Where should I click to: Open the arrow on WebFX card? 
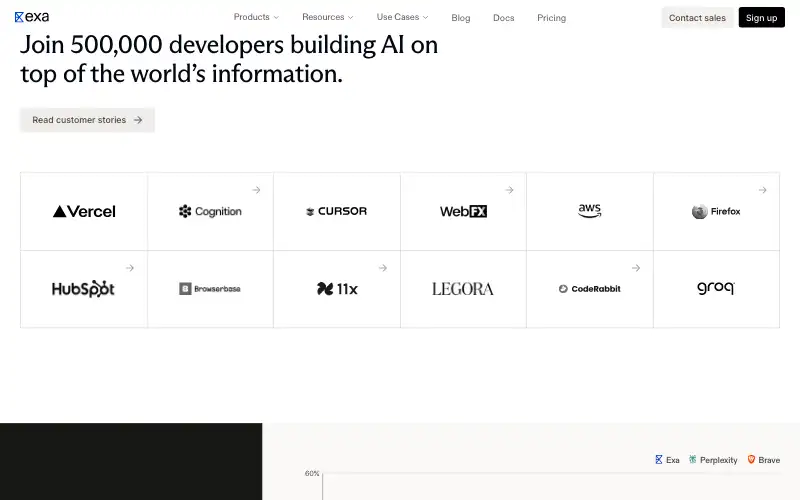click(509, 190)
